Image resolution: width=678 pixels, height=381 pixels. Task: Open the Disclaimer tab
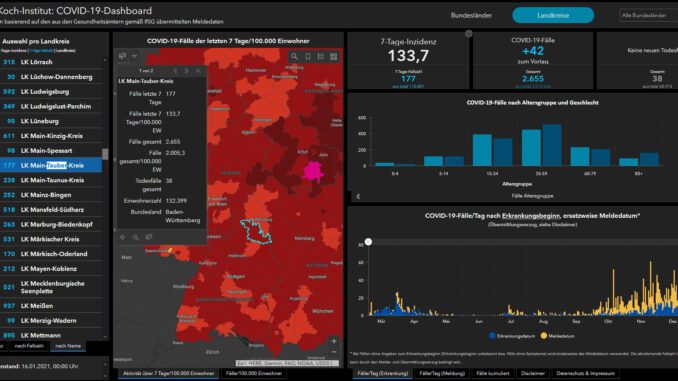click(x=533, y=373)
